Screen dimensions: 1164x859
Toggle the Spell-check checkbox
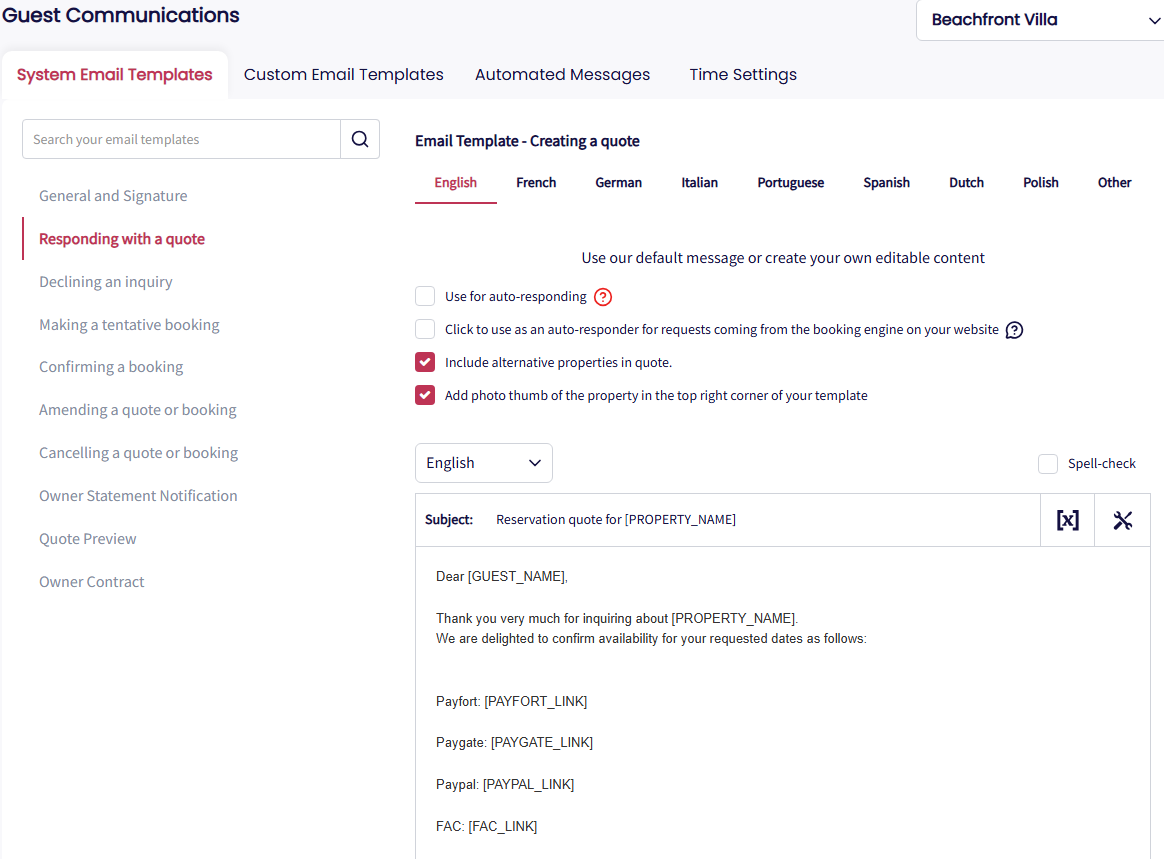1047,464
